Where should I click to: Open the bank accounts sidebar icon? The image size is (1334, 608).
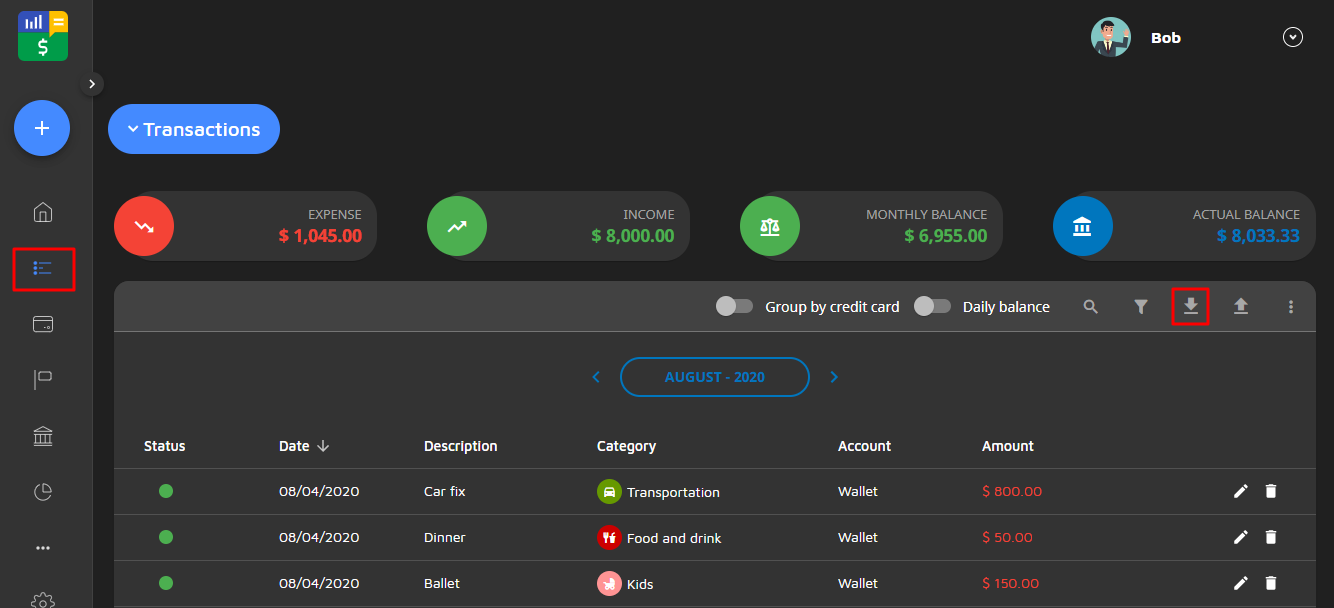(x=43, y=436)
